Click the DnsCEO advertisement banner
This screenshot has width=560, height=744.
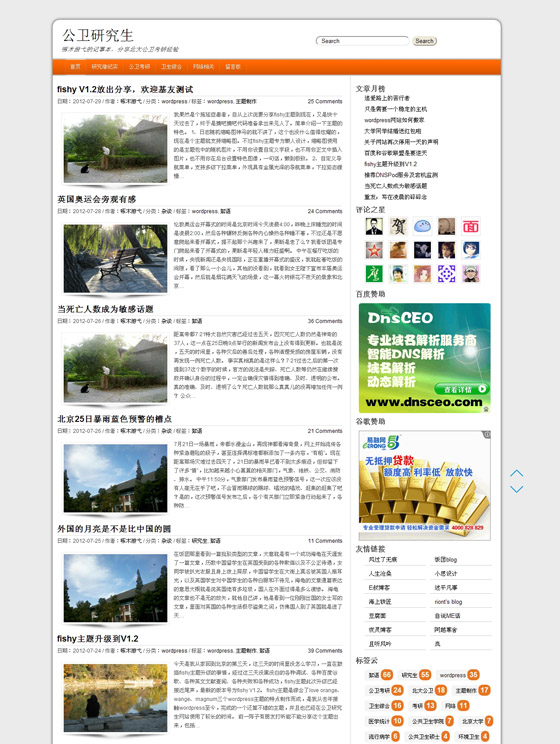425,358
